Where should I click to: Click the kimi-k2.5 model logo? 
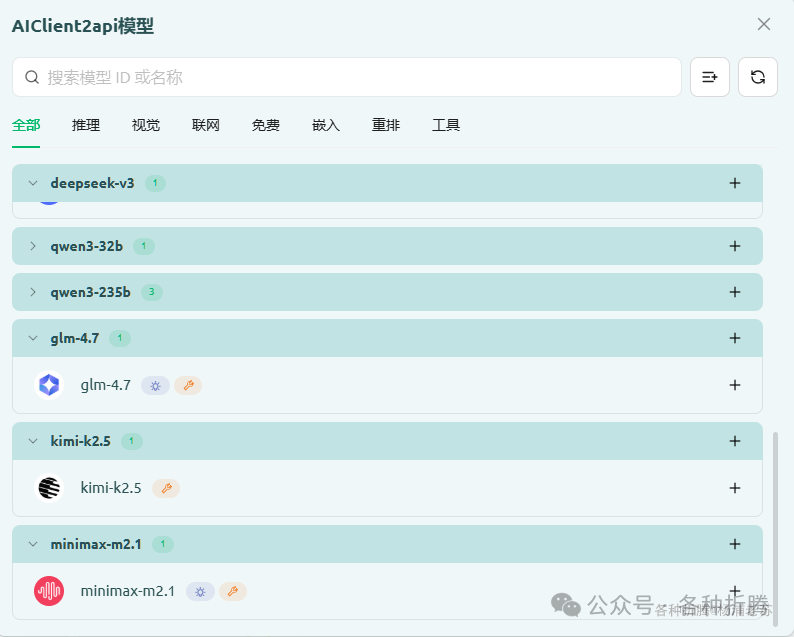(x=49, y=488)
